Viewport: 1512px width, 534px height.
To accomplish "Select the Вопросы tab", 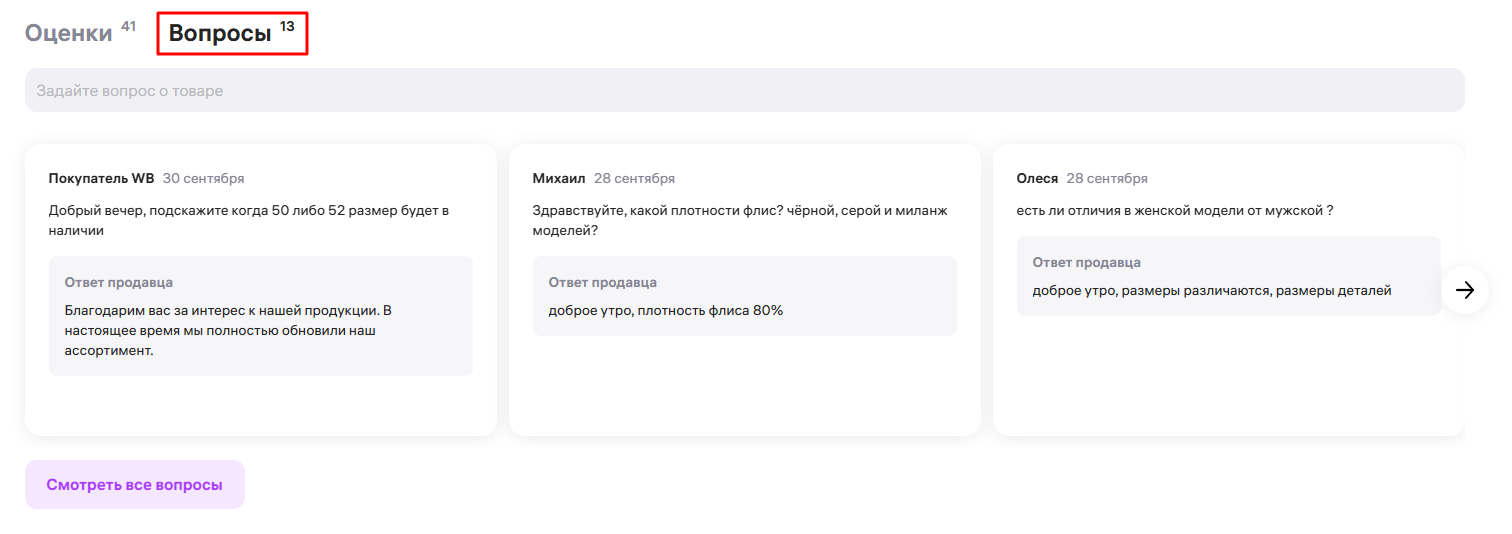I will click(220, 33).
